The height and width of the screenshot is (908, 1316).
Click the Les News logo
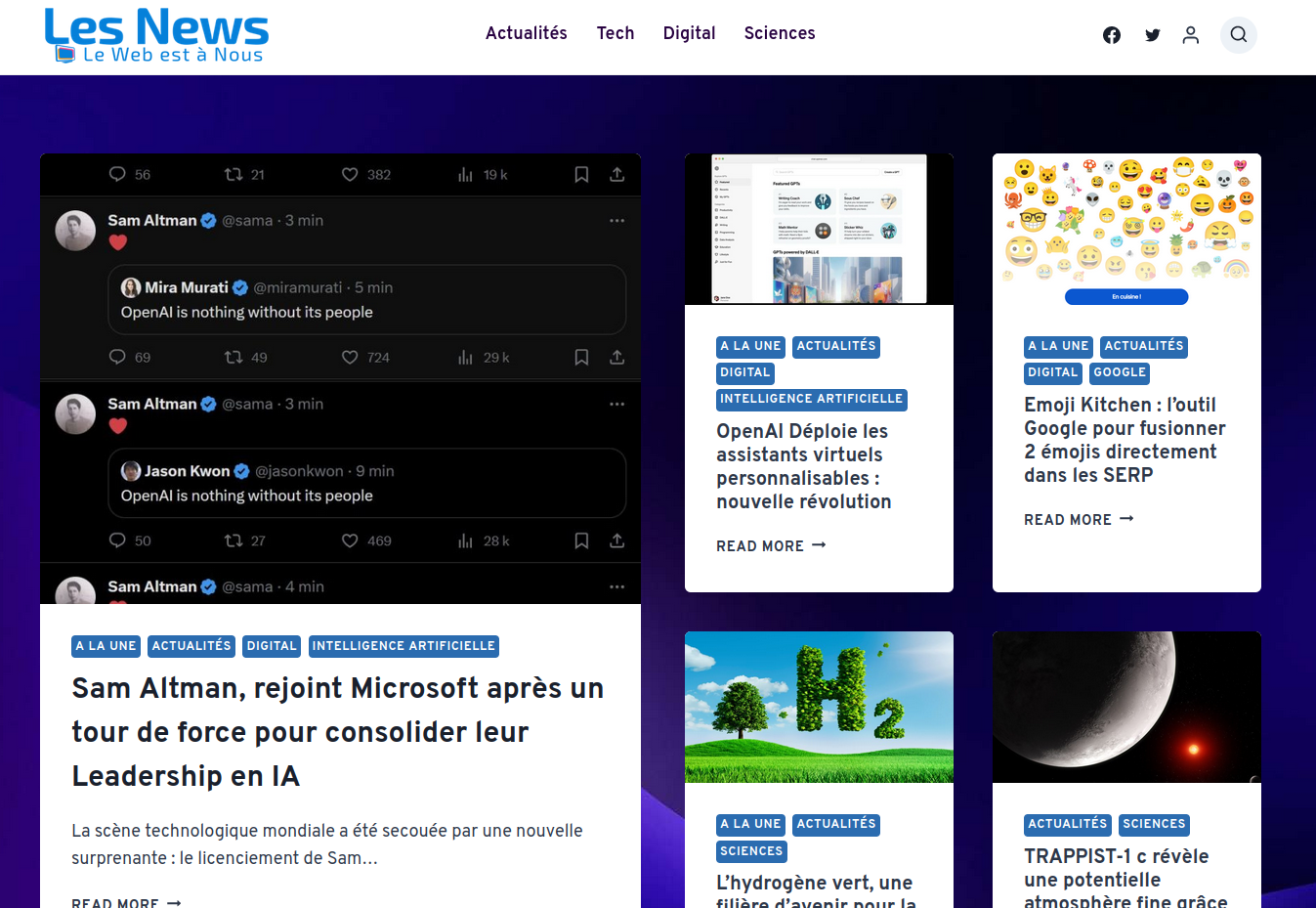pos(156,35)
